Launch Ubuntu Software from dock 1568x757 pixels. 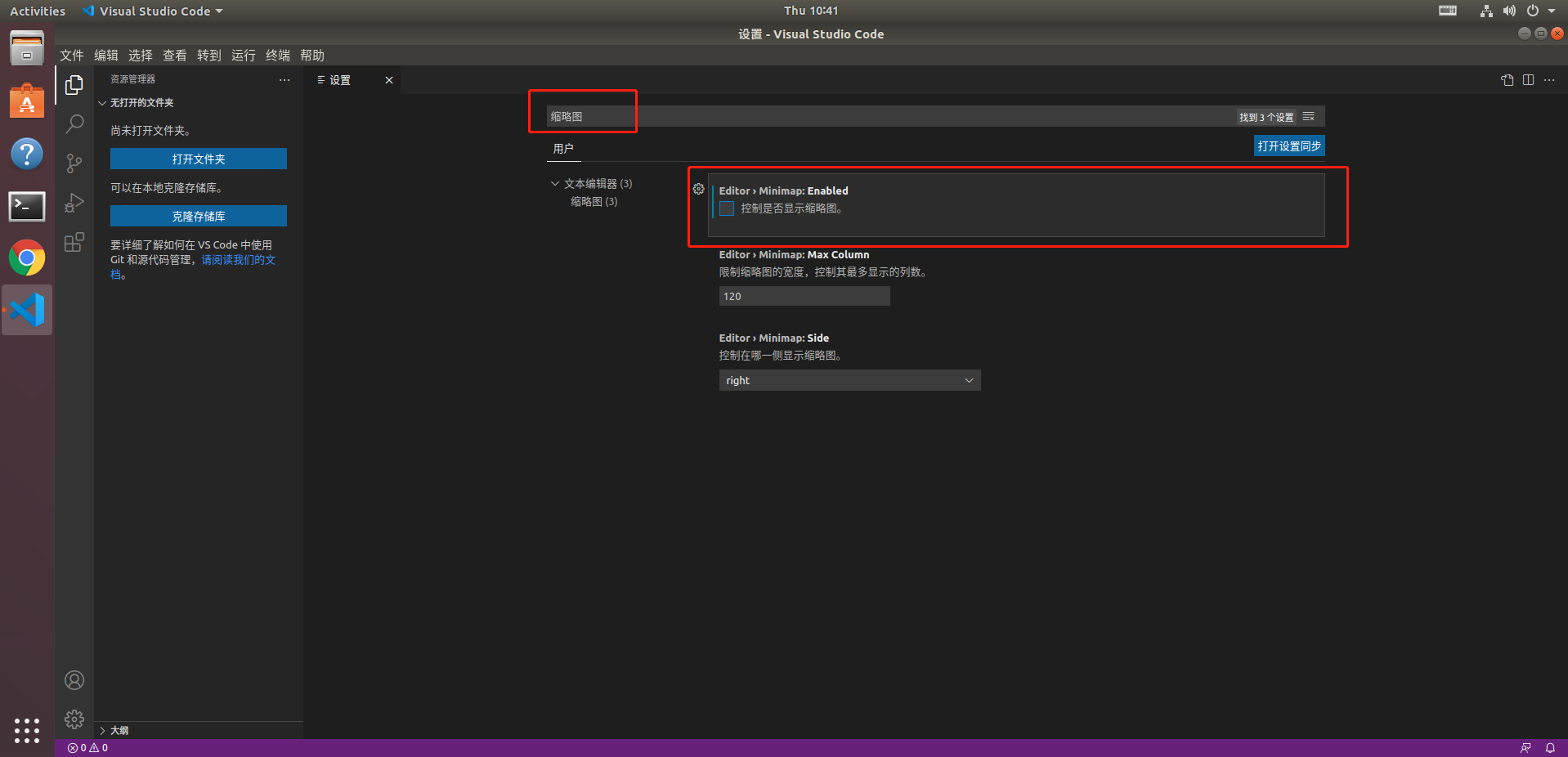pyautogui.click(x=27, y=101)
